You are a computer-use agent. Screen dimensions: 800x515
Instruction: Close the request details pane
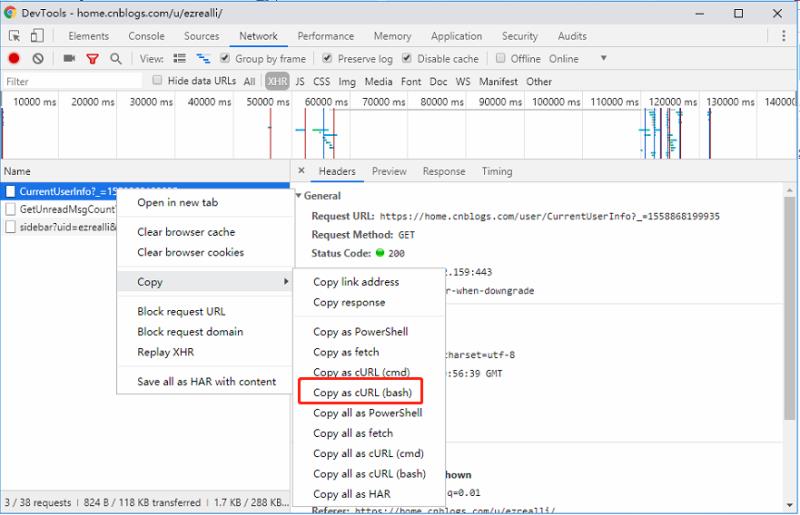click(x=303, y=172)
